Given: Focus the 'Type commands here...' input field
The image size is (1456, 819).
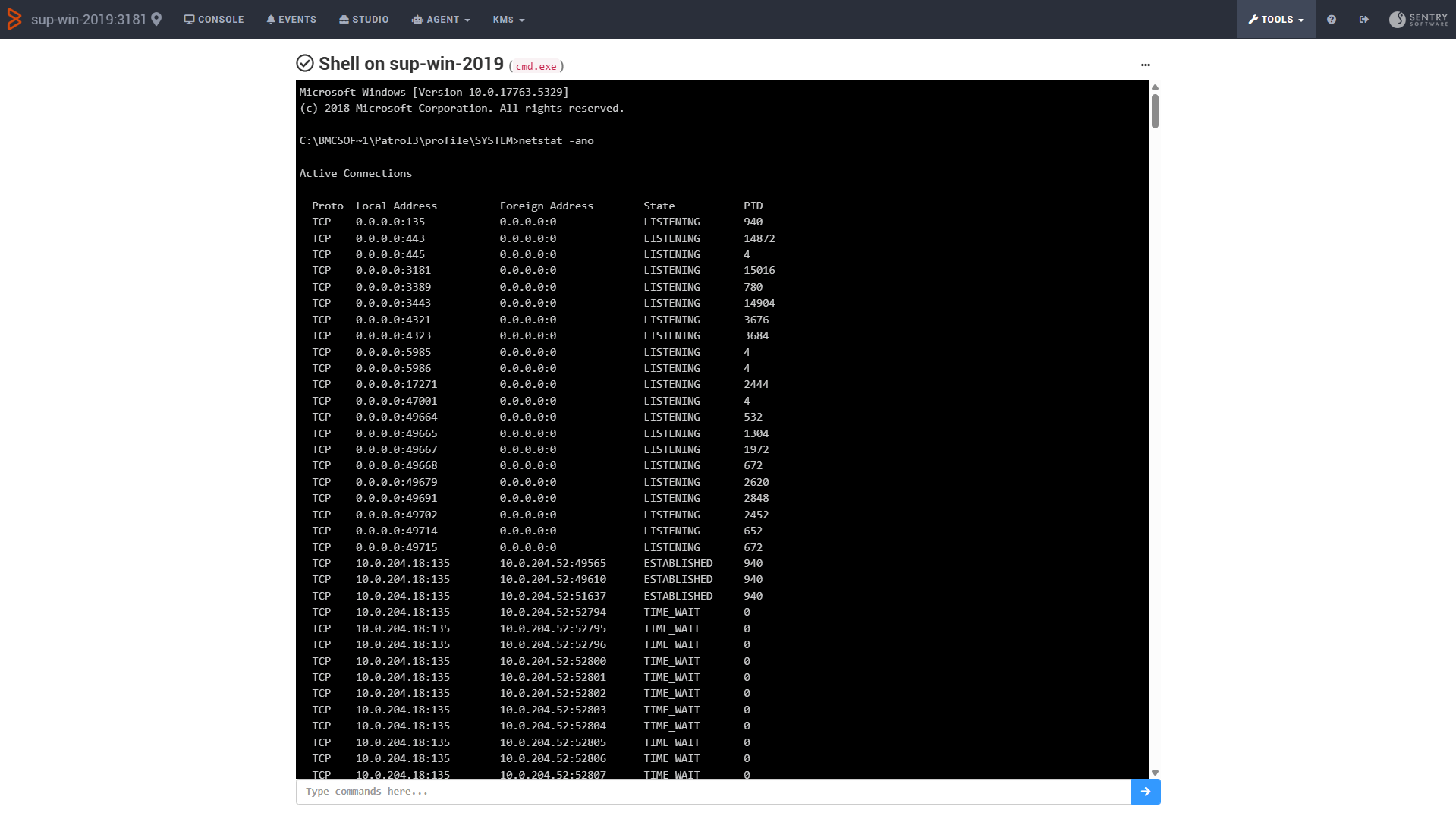Looking at the screenshot, I should [713, 792].
